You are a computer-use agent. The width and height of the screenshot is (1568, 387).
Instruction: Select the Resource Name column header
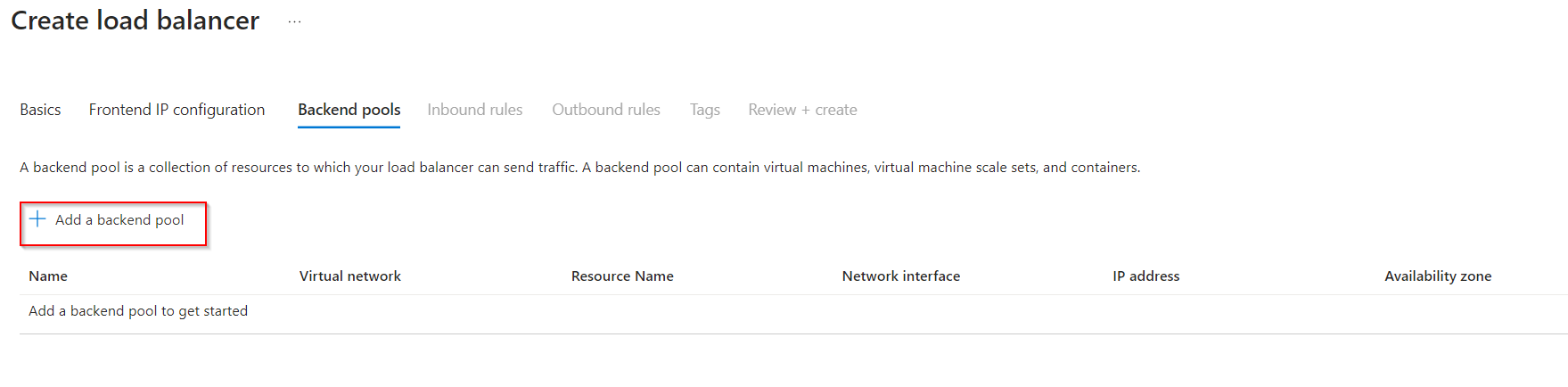(x=622, y=276)
